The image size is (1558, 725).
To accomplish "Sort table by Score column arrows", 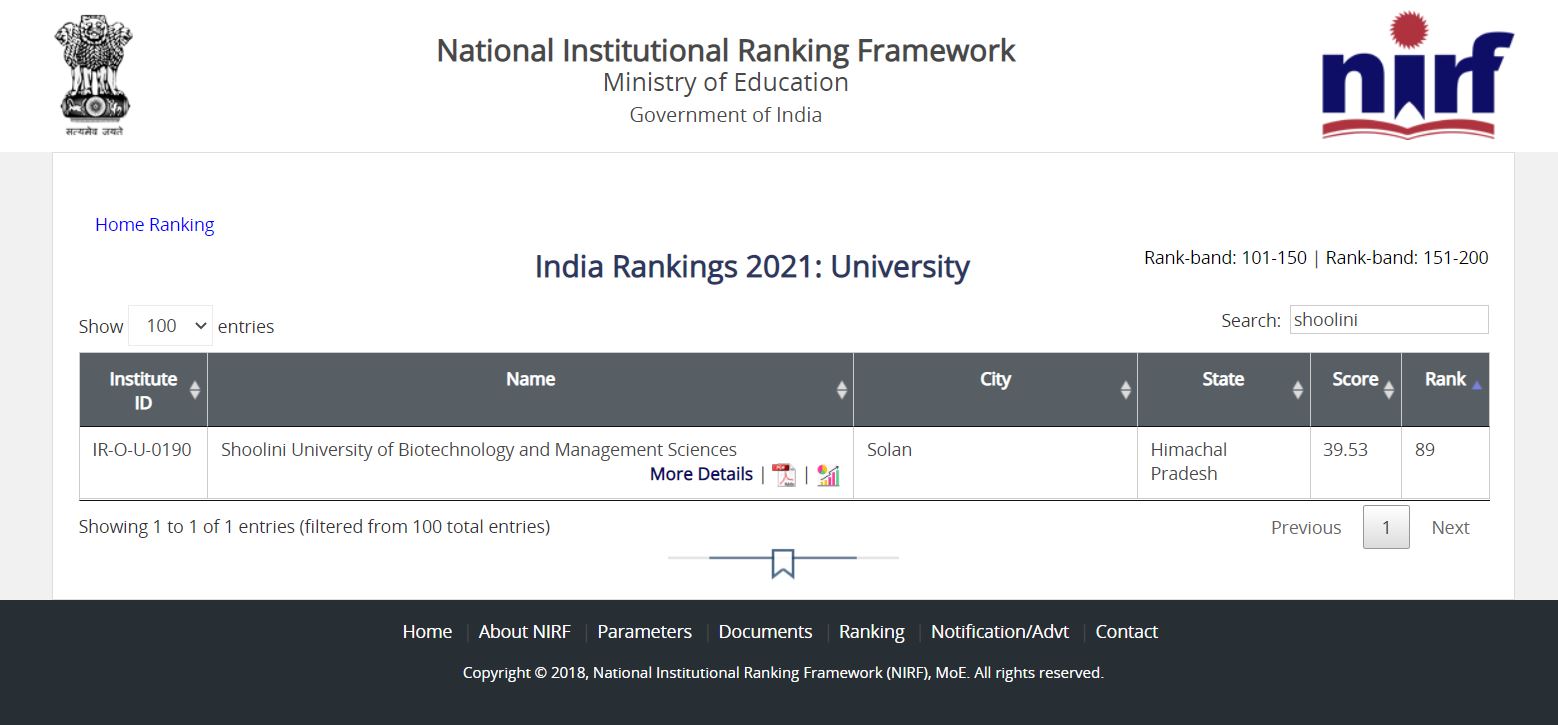I will click(x=1389, y=390).
